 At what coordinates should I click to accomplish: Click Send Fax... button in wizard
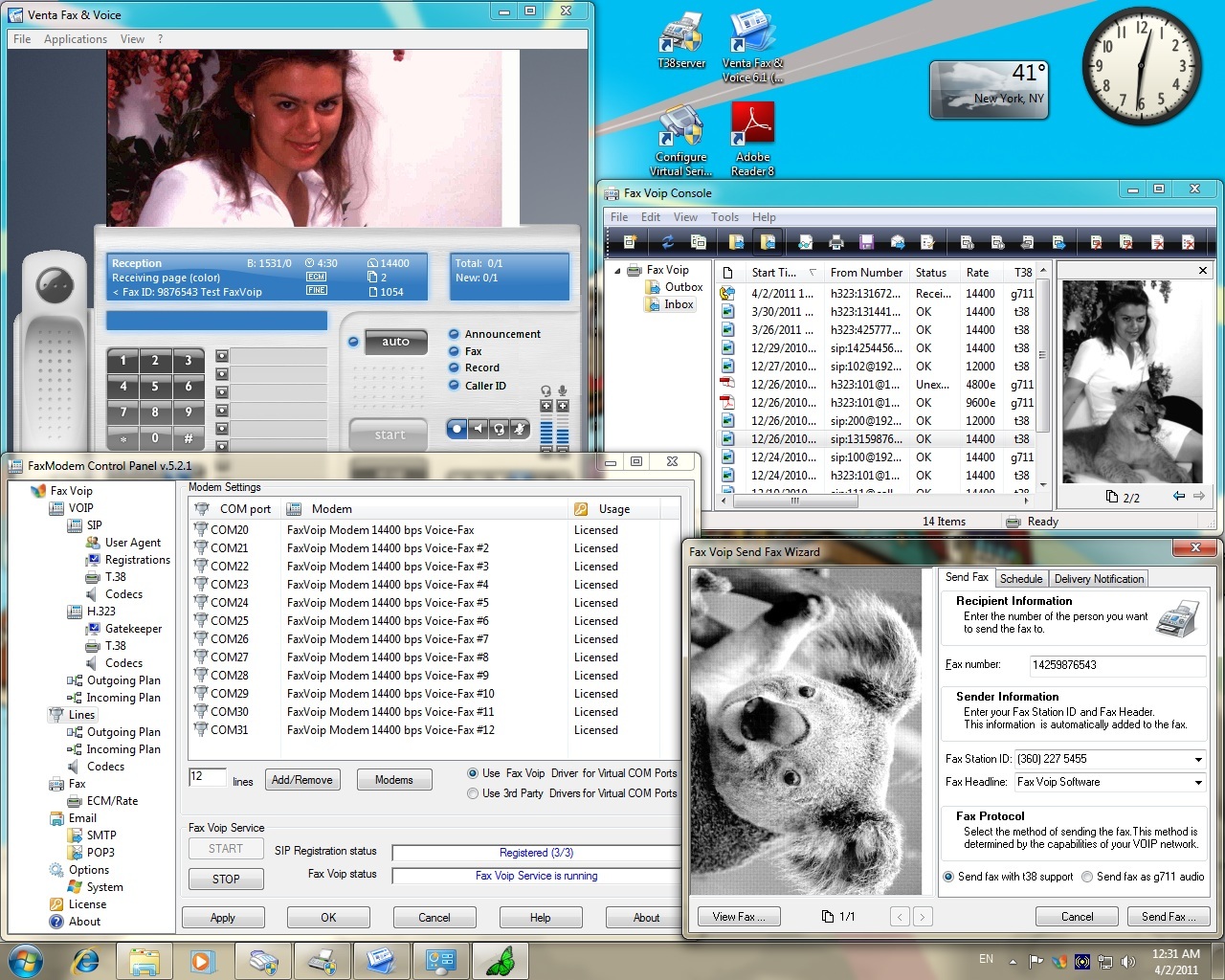1169,916
